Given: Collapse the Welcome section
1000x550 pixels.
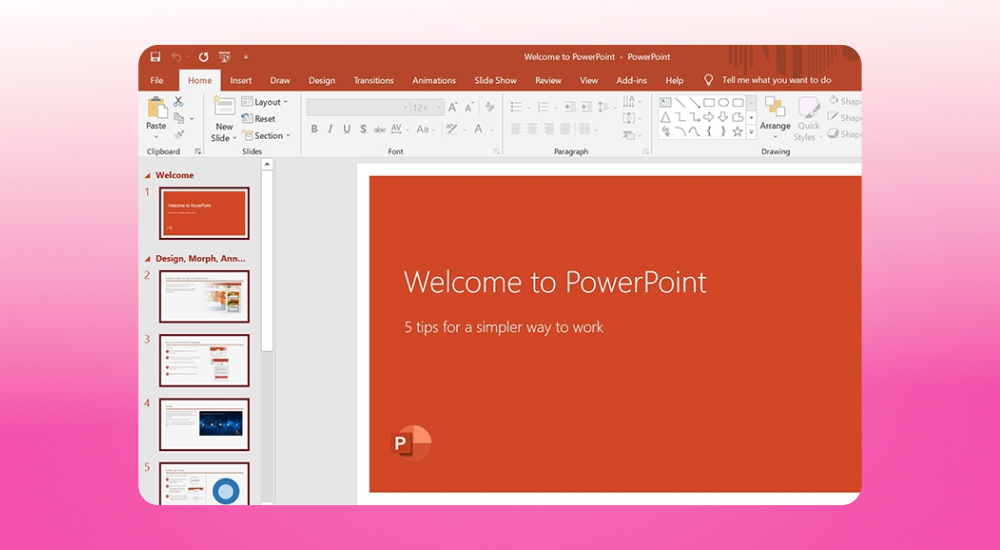Looking at the screenshot, I should point(148,175).
